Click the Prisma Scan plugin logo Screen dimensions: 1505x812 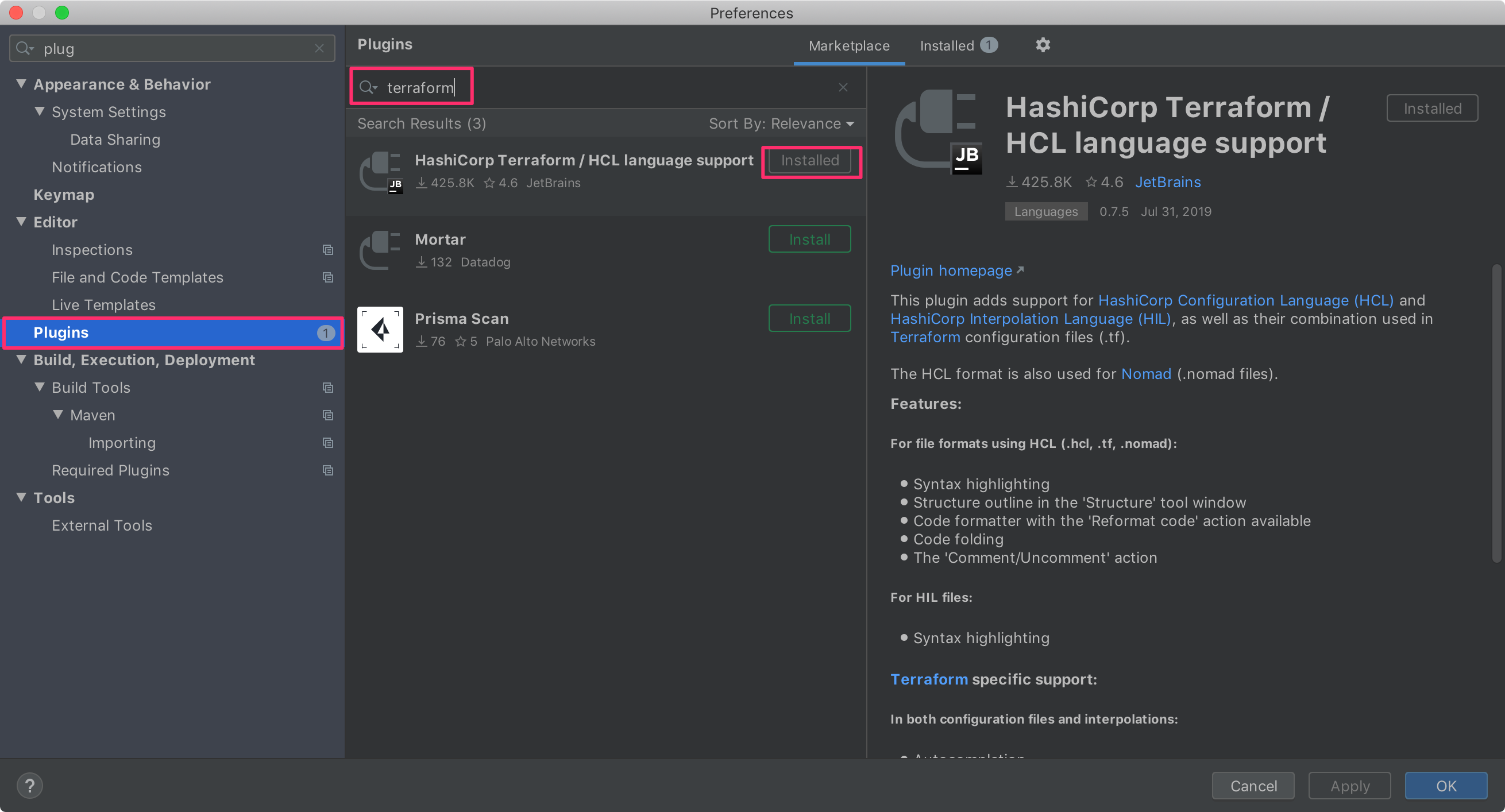coord(380,330)
